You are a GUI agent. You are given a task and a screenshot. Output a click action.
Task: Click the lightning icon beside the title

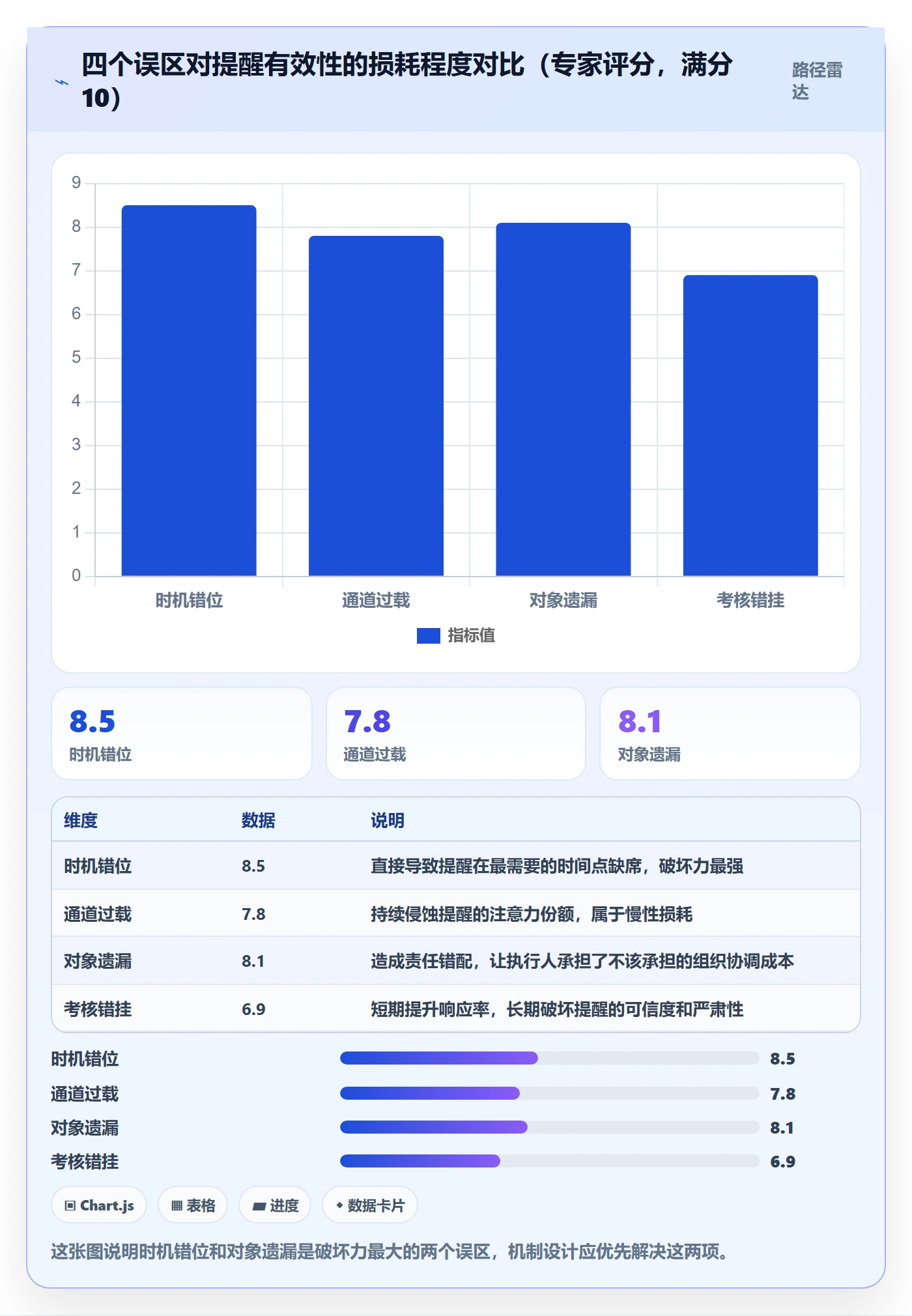click(x=62, y=82)
